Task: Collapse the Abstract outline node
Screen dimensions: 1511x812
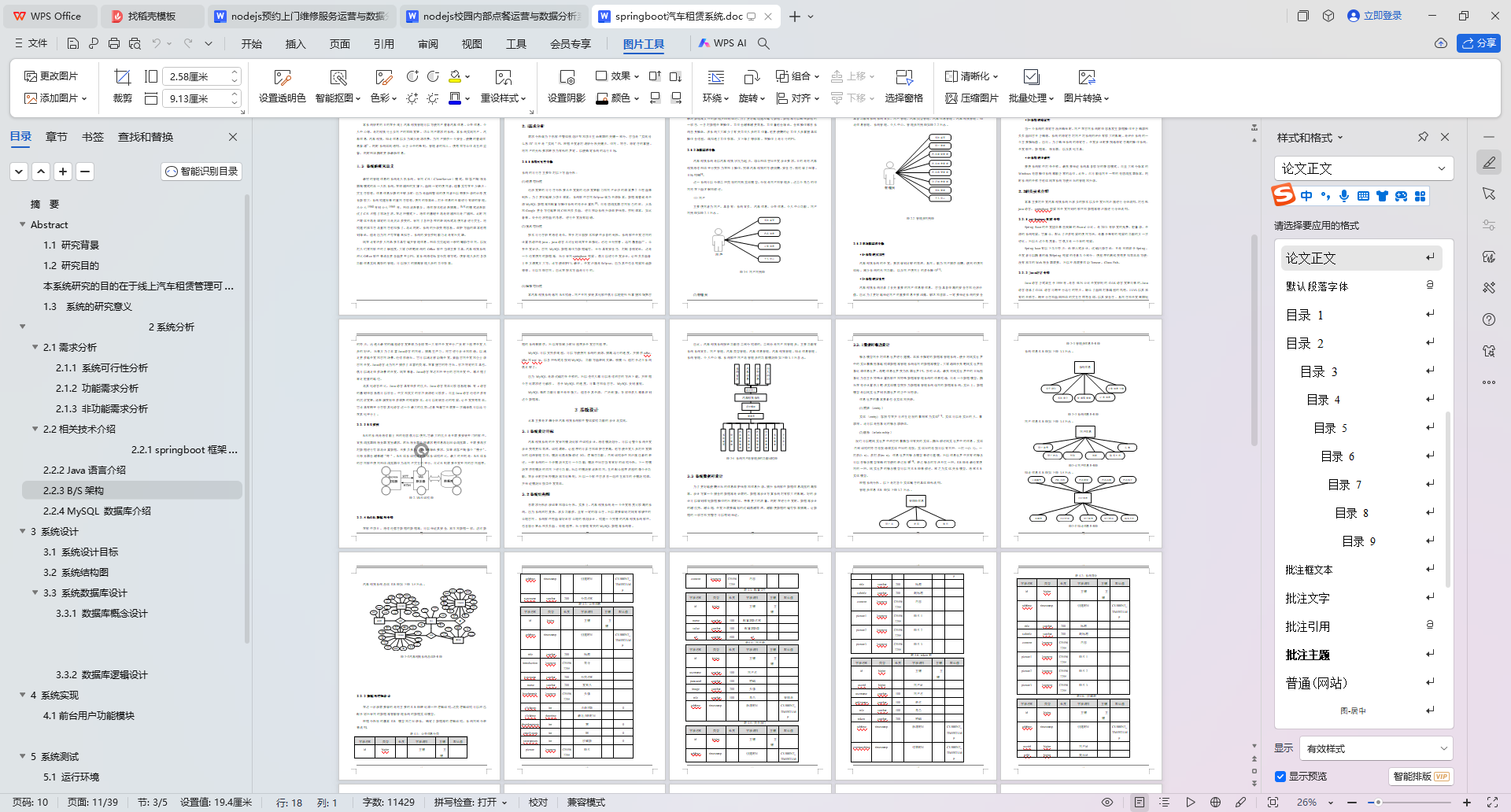Action: point(22,224)
